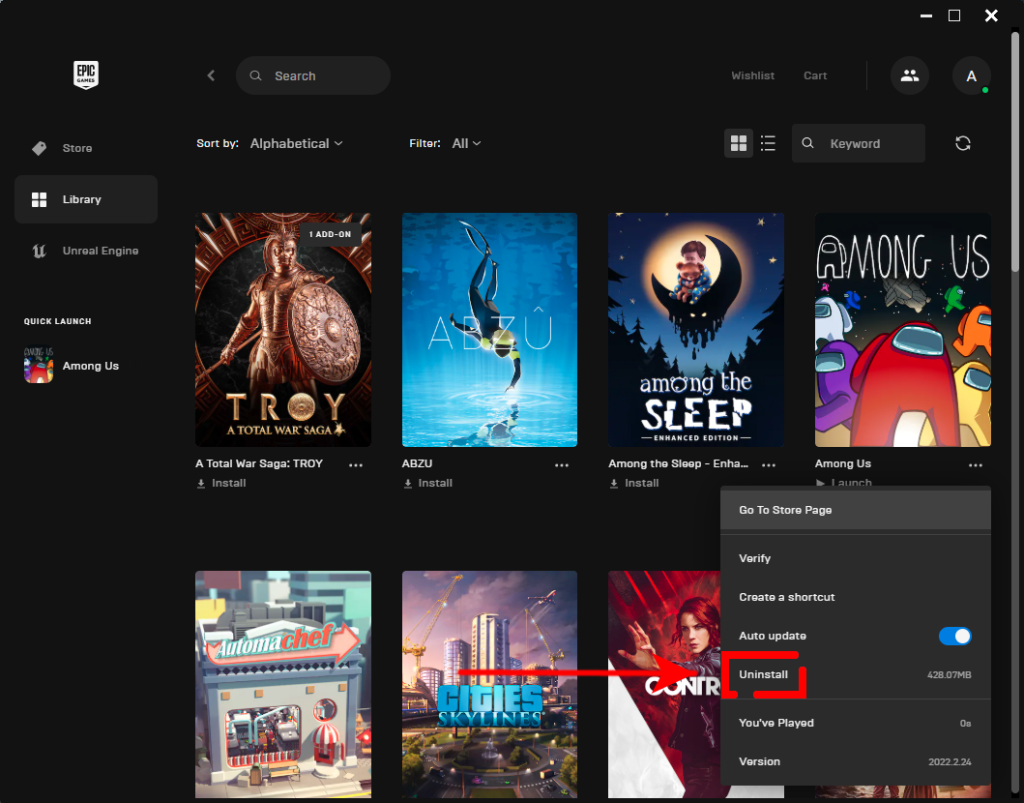Open the account avatar A menu
Image resolution: width=1024 pixels, height=803 pixels.
tap(971, 76)
